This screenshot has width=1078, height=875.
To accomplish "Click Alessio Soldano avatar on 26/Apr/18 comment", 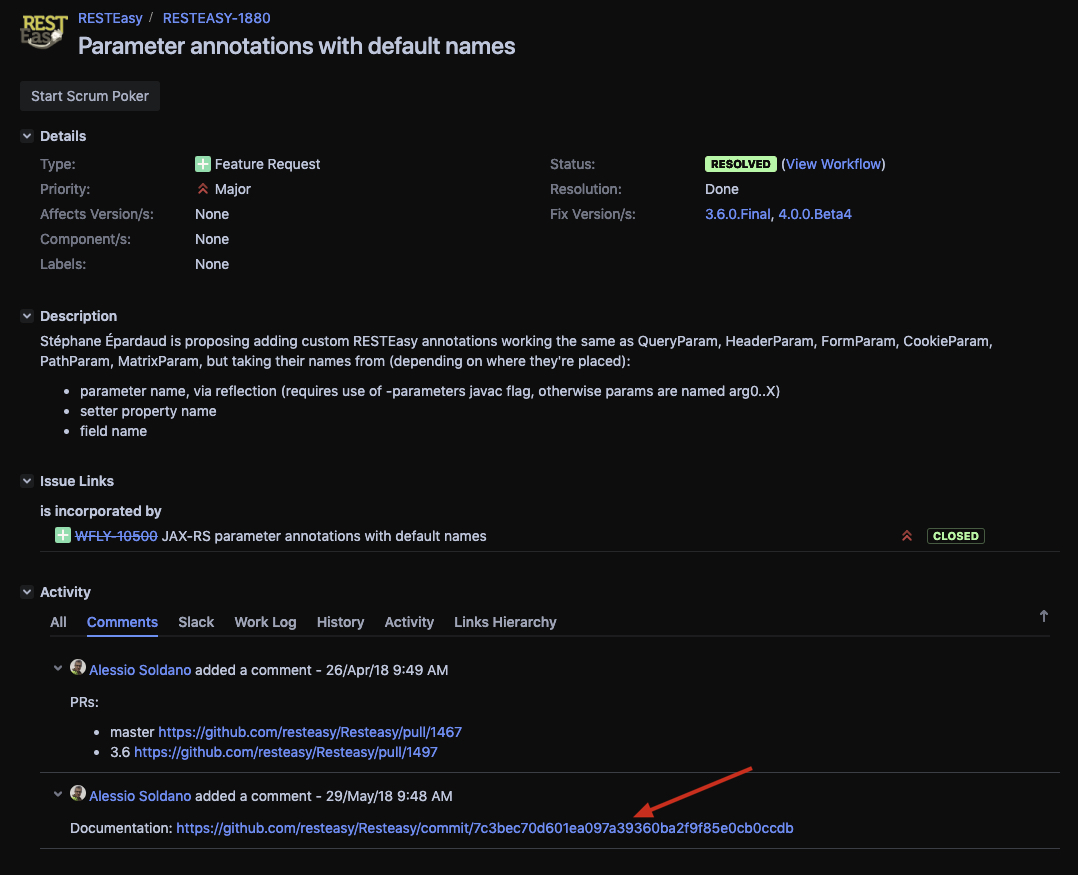I will [x=78, y=667].
